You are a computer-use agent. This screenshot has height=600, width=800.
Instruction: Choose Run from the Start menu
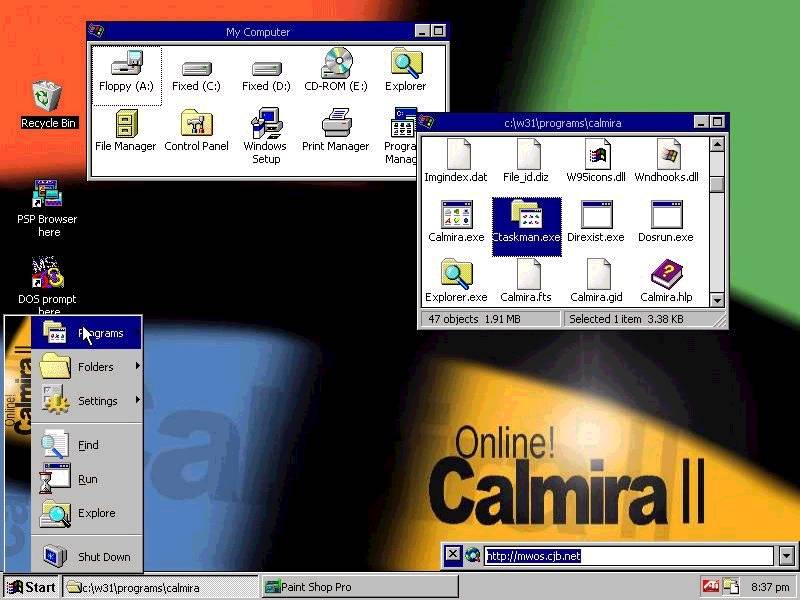(x=86, y=479)
